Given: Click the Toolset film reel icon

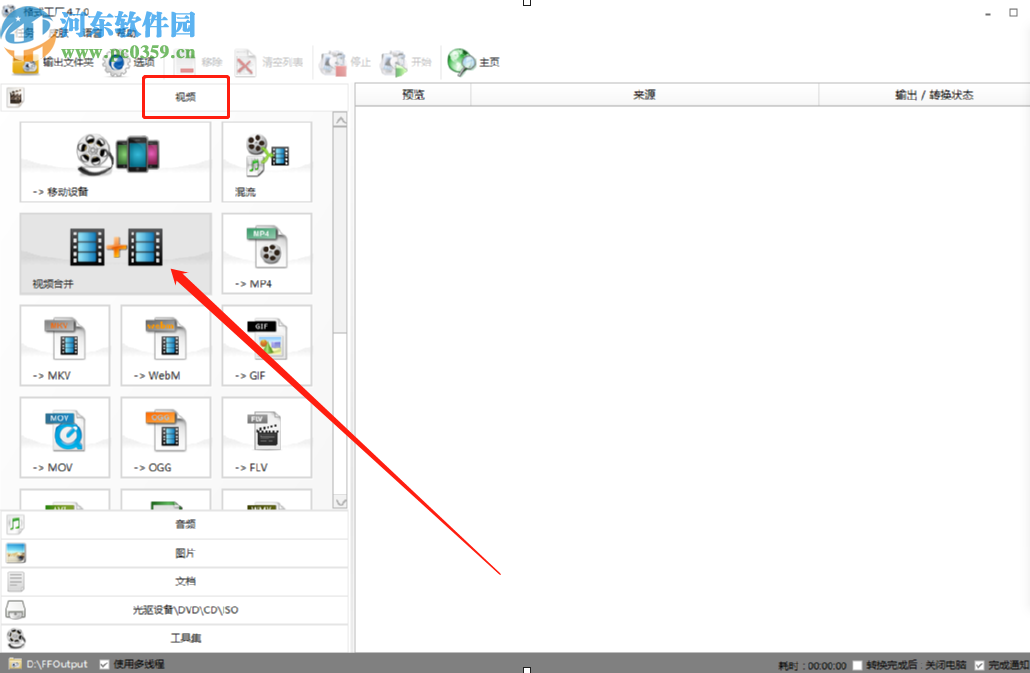Looking at the screenshot, I should pyautogui.click(x=16, y=638).
